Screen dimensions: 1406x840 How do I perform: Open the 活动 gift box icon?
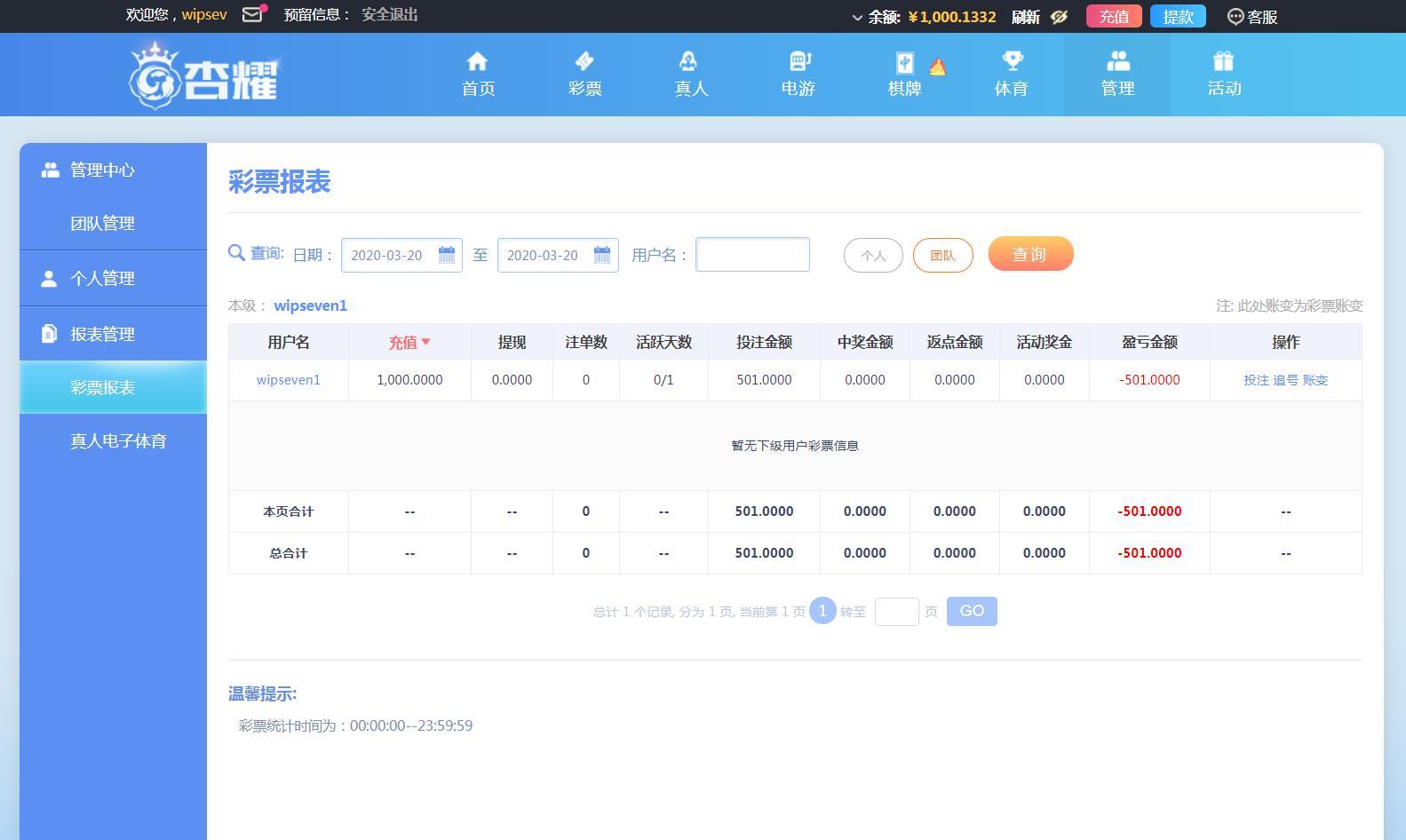coord(1223,61)
